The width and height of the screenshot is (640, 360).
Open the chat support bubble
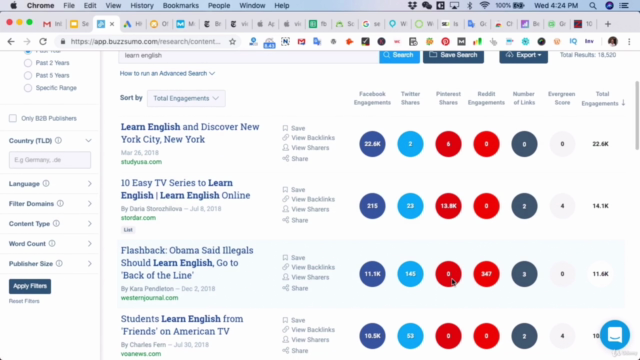coord(615,335)
